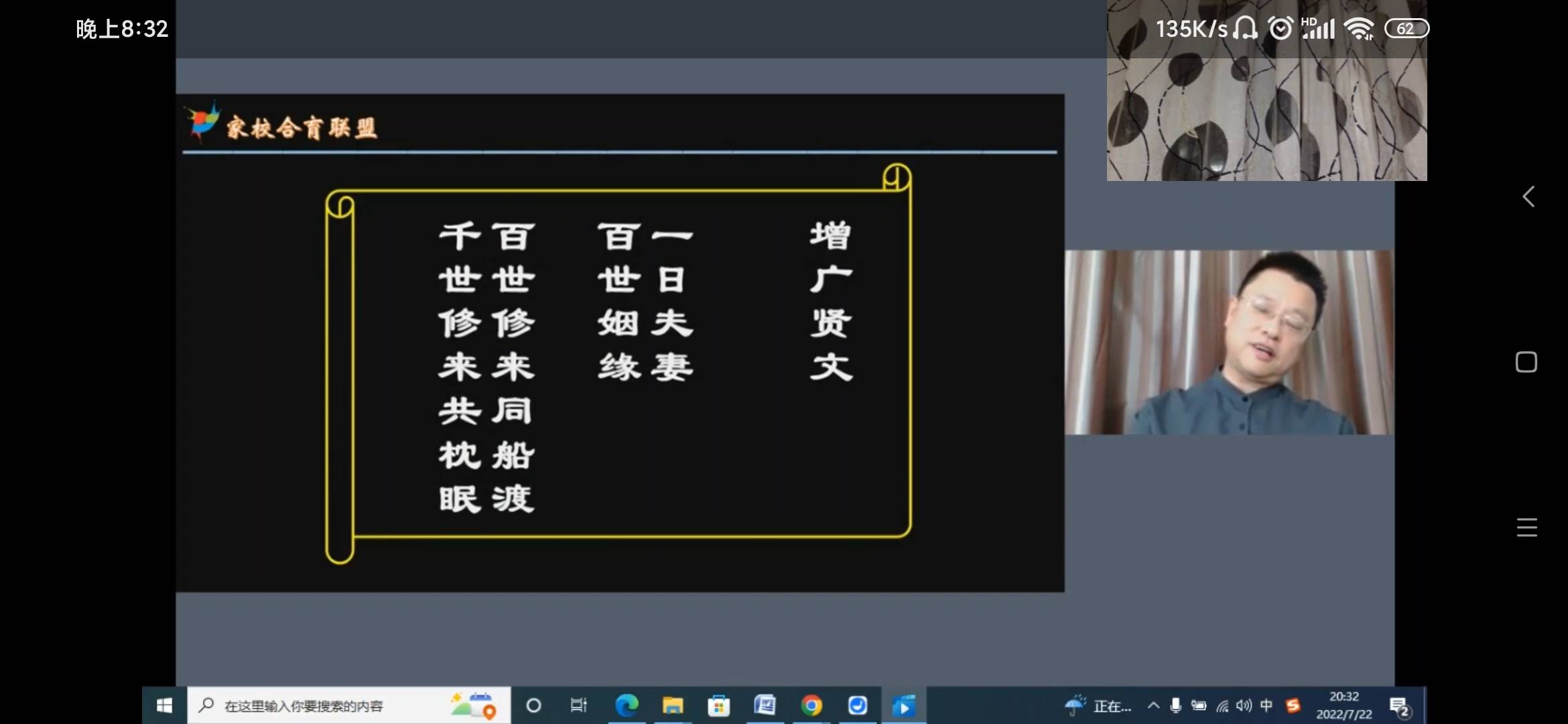This screenshot has height=724, width=1568.
Task: Open the hamburger menu on the right edge
Action: (x=1528, y=528)
